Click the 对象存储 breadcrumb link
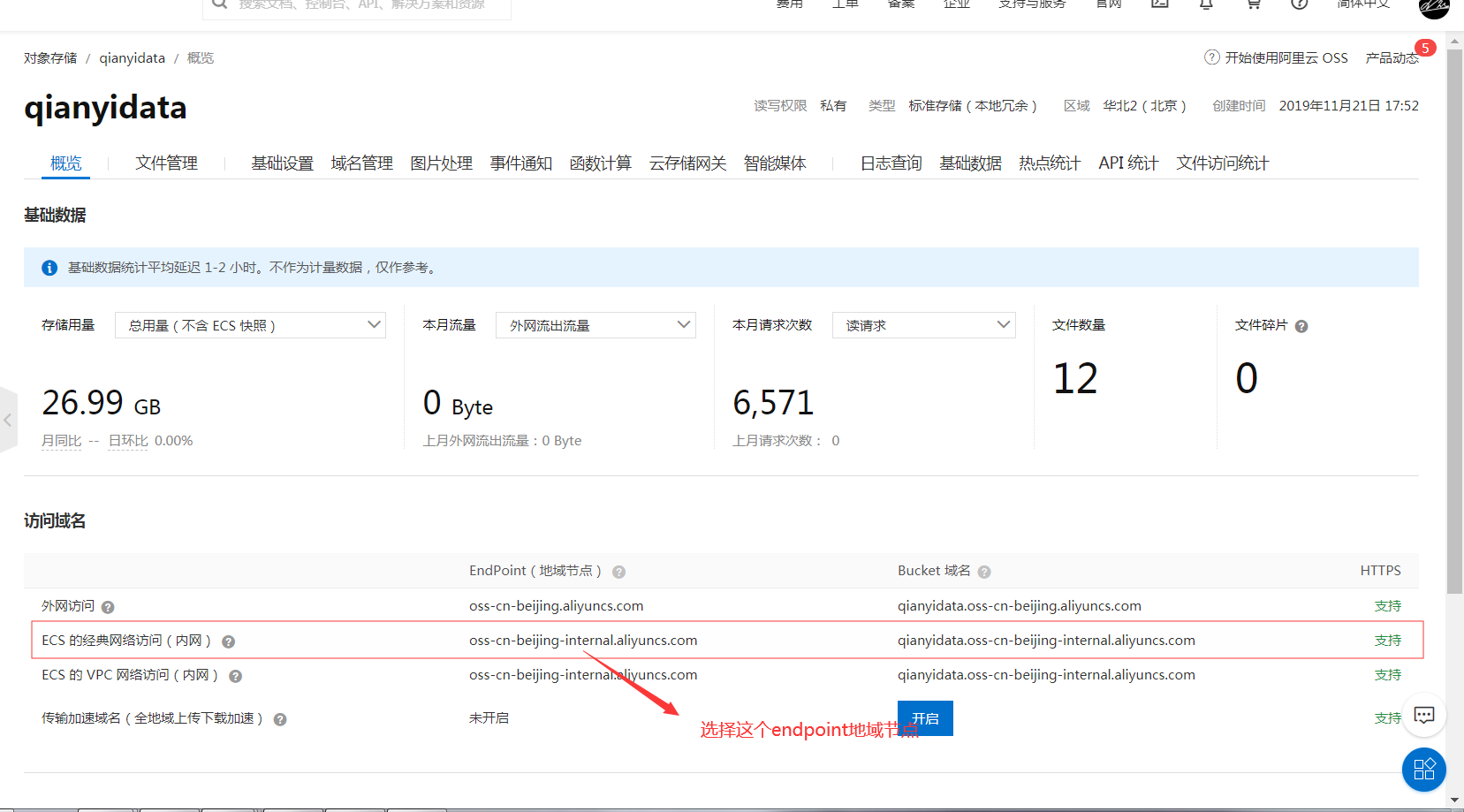 coord(50,57)
